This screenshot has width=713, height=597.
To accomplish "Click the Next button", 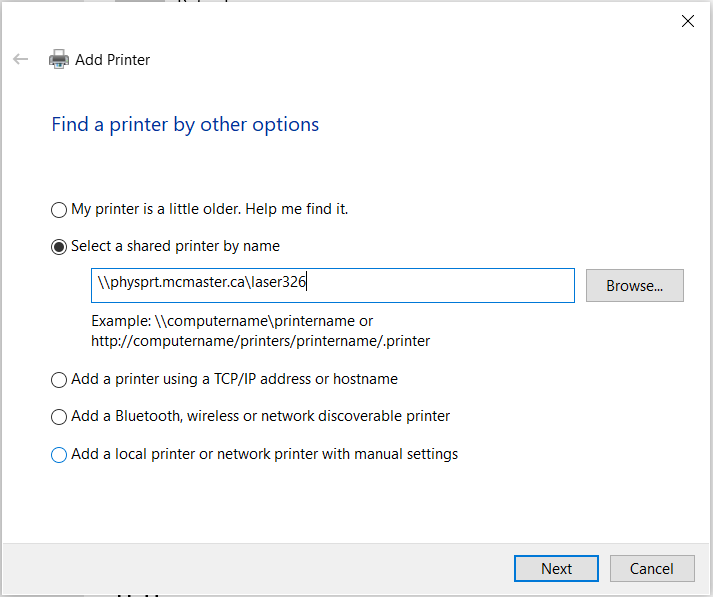I will pyautogui.click(x=556, y=569).
